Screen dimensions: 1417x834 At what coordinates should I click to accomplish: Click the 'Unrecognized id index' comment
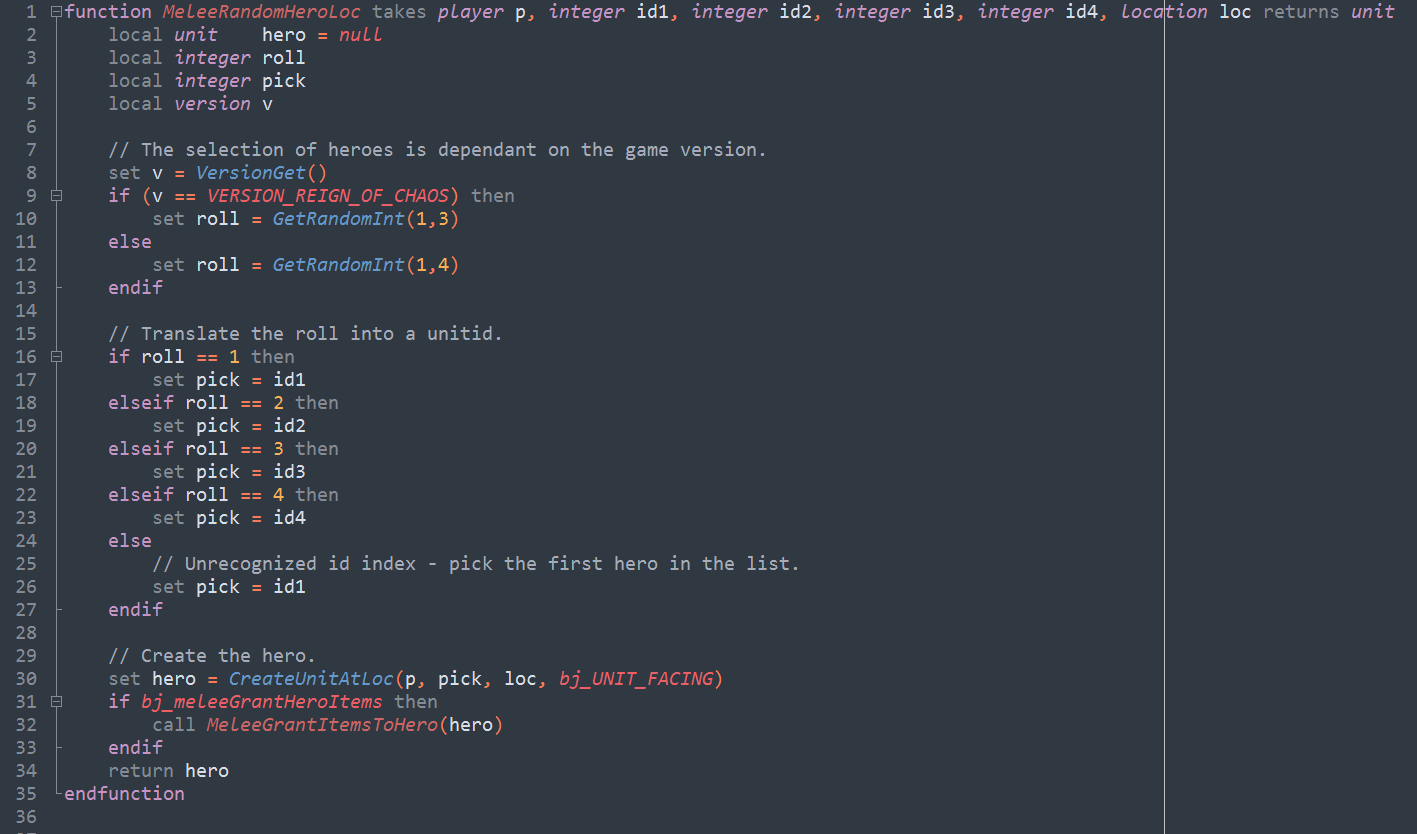(x=475, y=564)
